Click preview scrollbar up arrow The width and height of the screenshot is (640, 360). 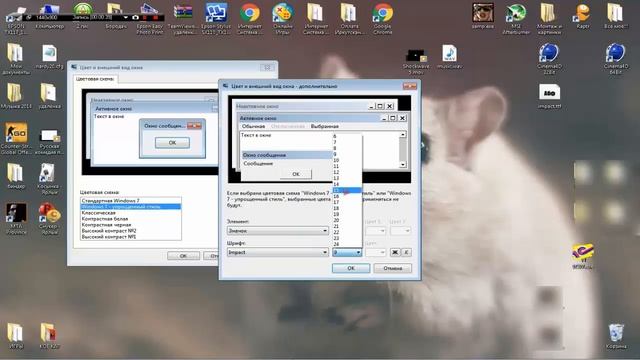[x=403, y=135]
